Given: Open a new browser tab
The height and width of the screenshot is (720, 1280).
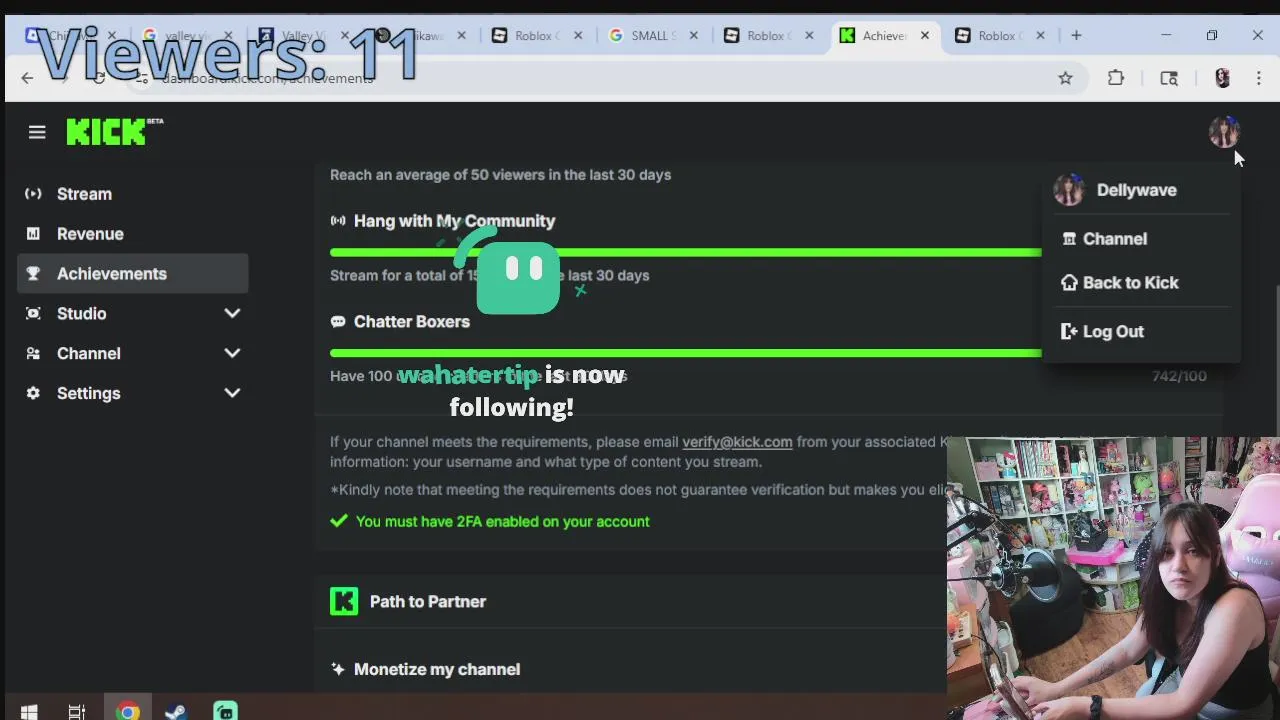Looking at the screenshot, I should pyautogui.click(x=1076, y=36).
